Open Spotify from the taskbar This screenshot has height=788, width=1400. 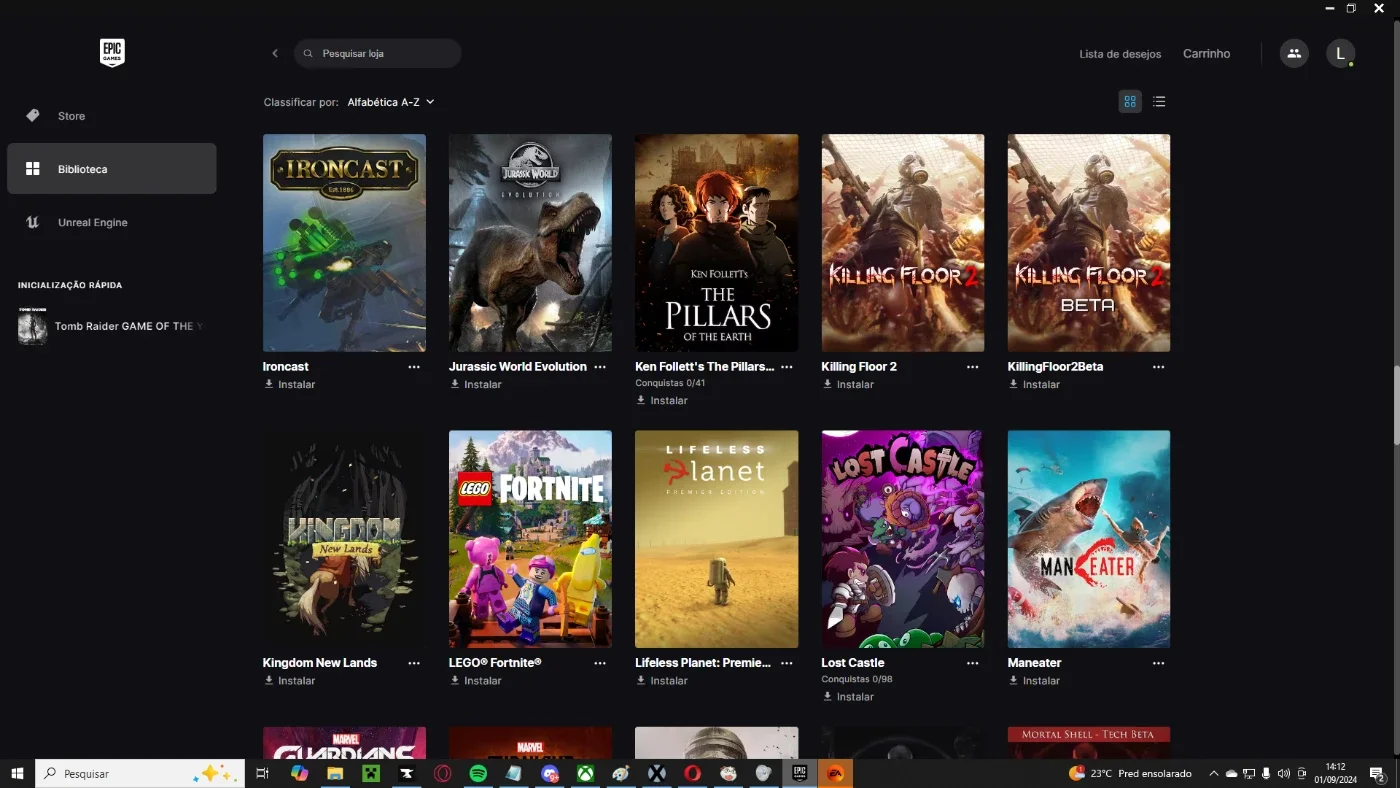tap(478, 773)
